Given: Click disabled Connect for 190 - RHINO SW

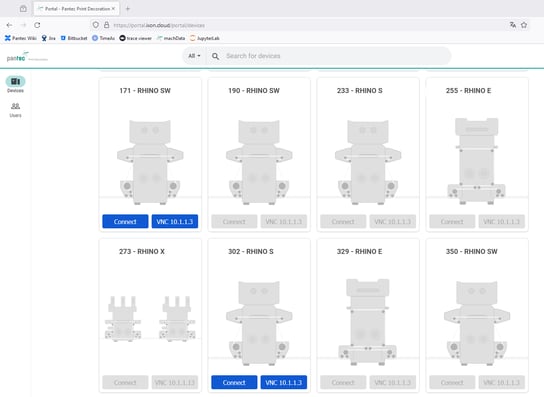Looking at the screenshot, I should pos(234,221).
